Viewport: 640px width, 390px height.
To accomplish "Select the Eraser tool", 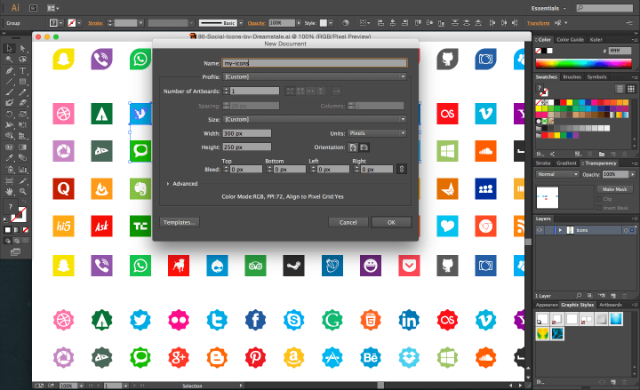I will tap(22, 103).
